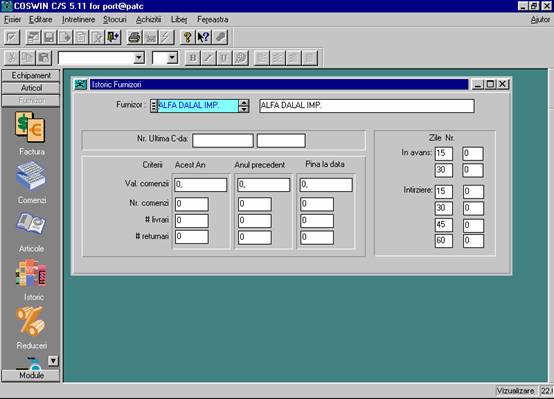The image size is (554, 399).
Task: Click Intirziere 60 days count field
Action: coord(473,241)
